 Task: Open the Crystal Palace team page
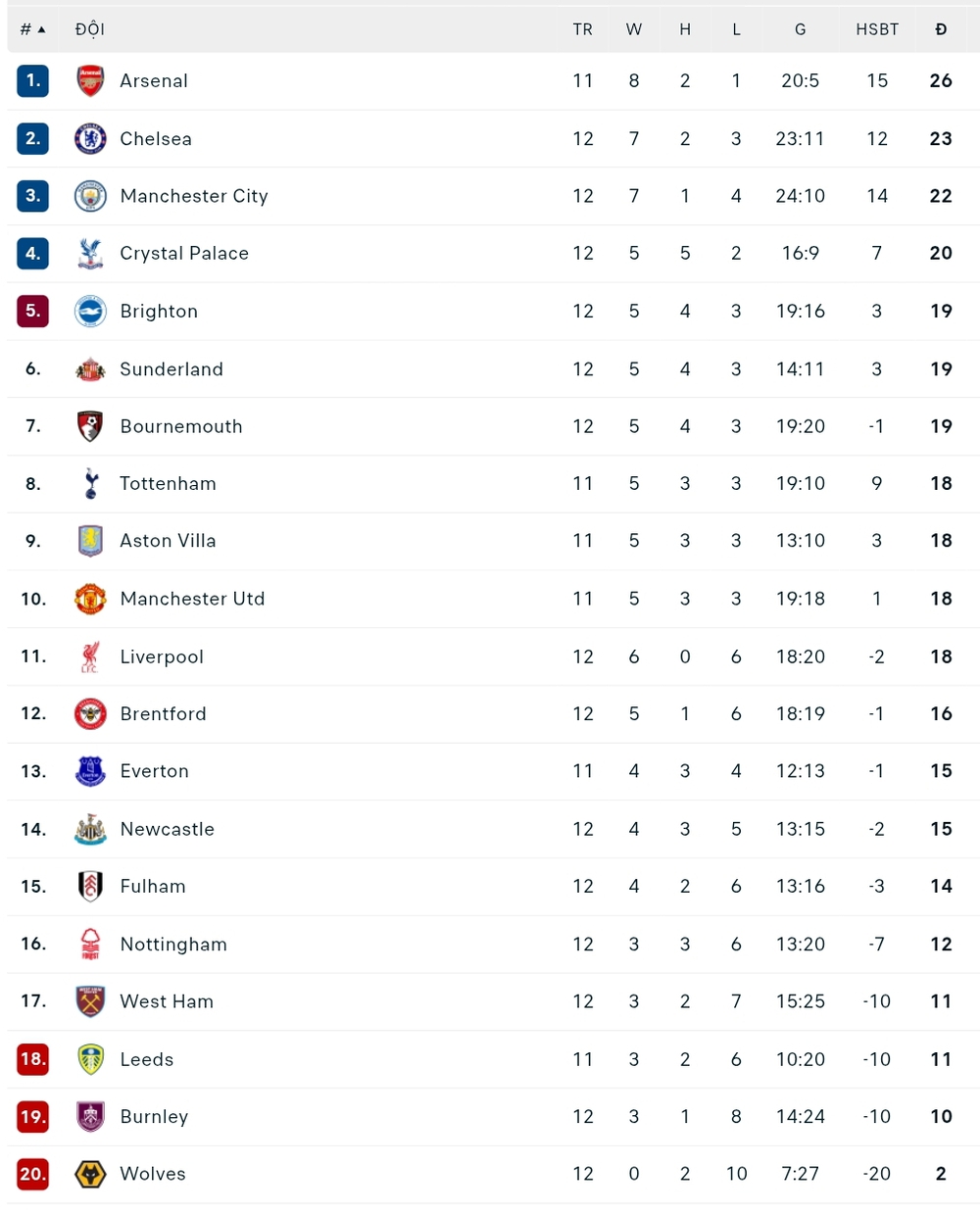[184, 253]
